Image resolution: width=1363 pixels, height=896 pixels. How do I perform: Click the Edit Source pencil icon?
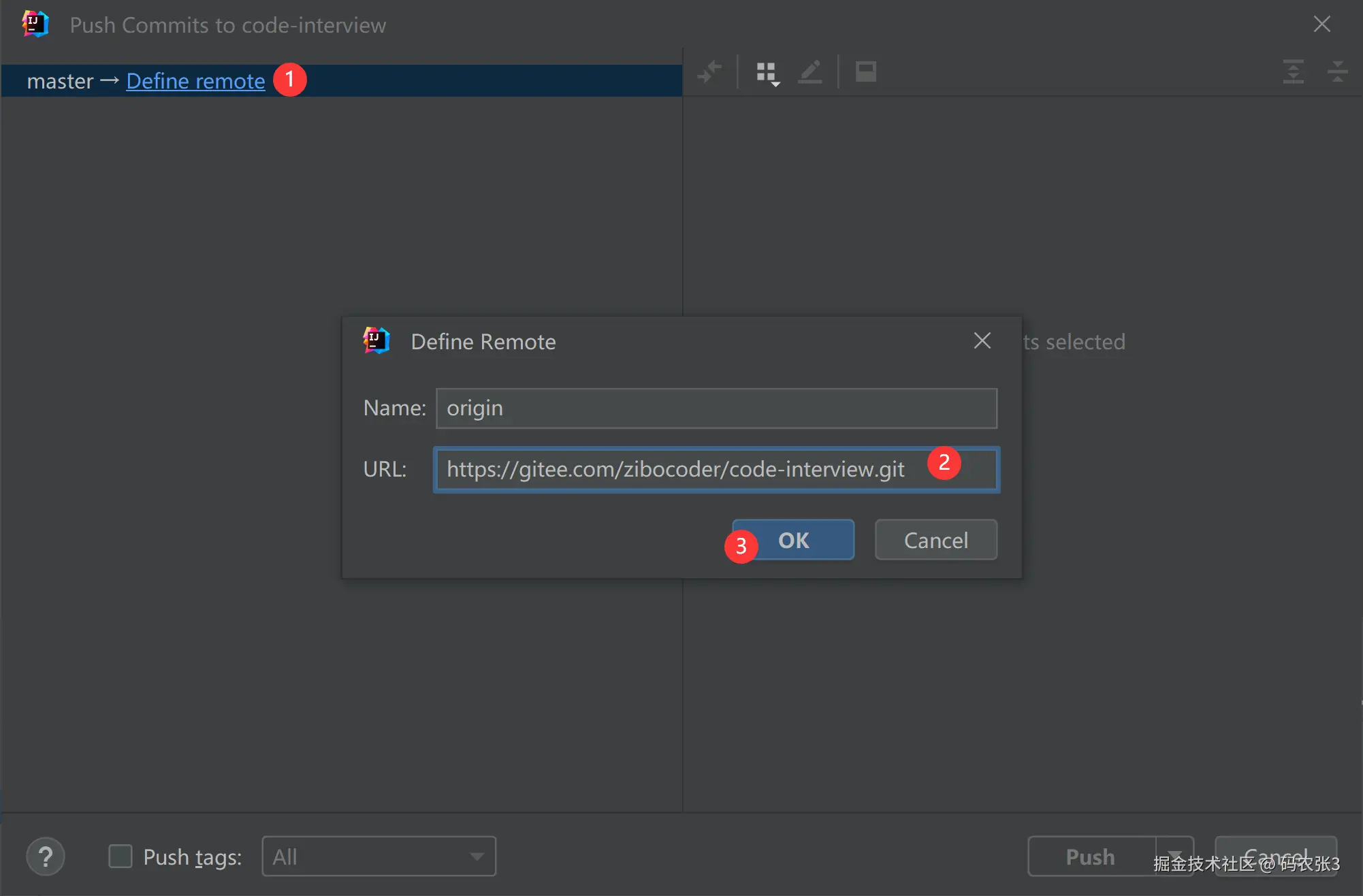810,71
